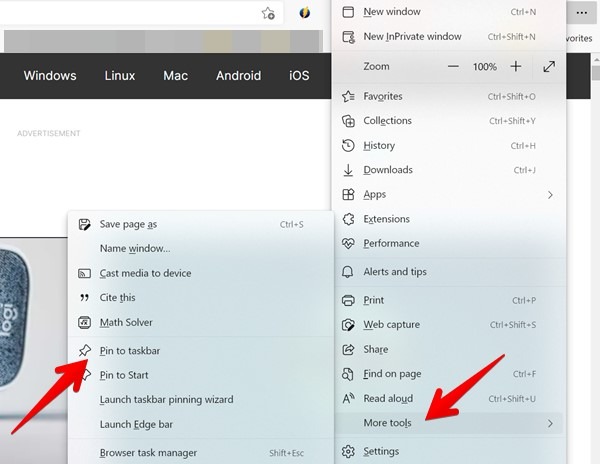600x464 pixels.
Task: Open Collections from the menu
Action: pyautogui.click(x=448, y=121)
